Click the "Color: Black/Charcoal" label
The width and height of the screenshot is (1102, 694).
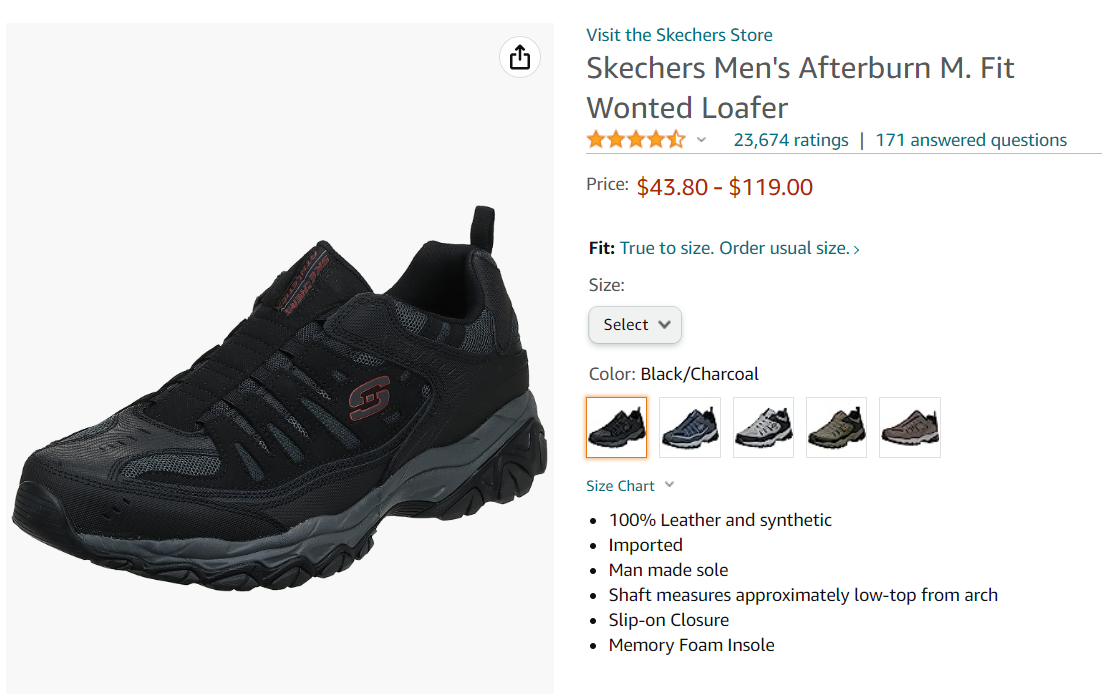674,374
